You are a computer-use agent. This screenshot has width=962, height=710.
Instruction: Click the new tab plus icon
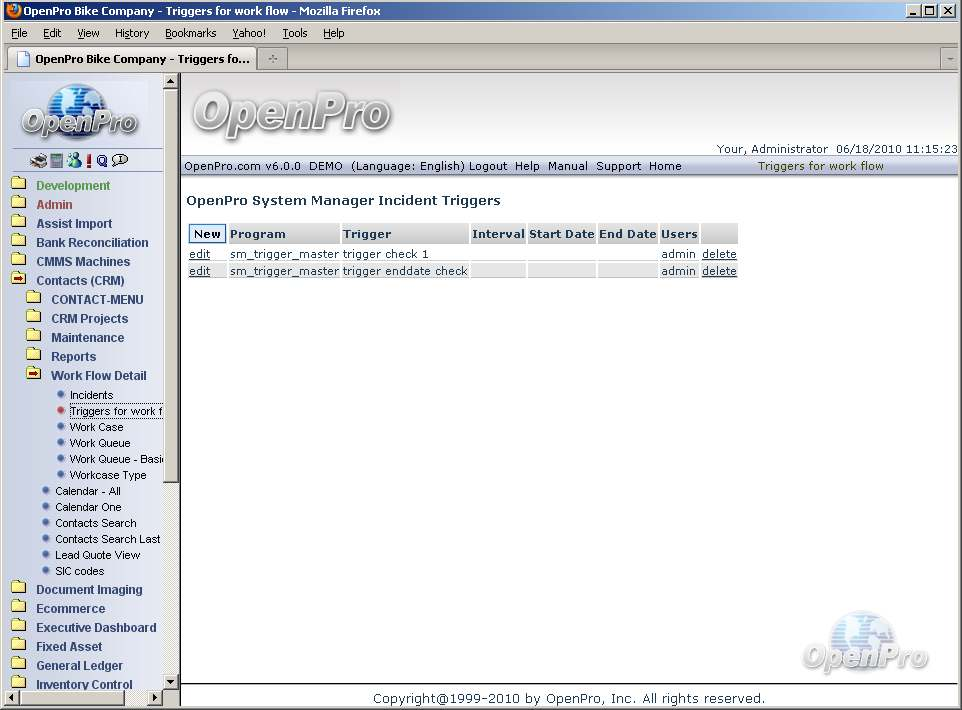click(272, 59)
